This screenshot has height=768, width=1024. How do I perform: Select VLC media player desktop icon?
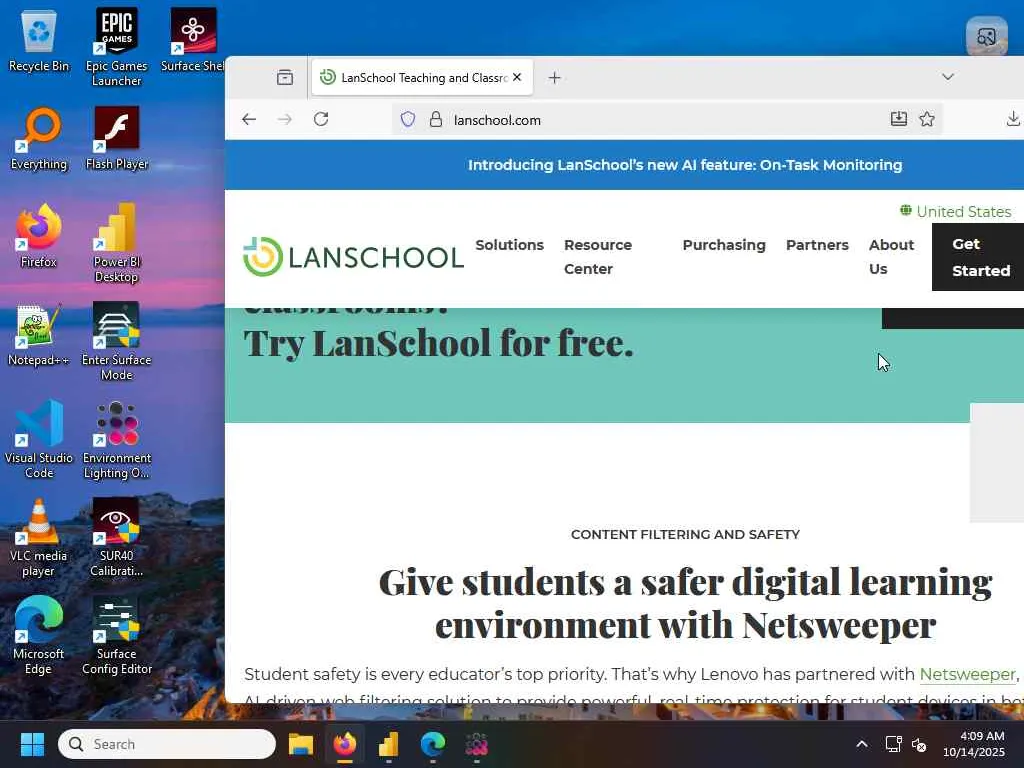(x=39, y=537)
